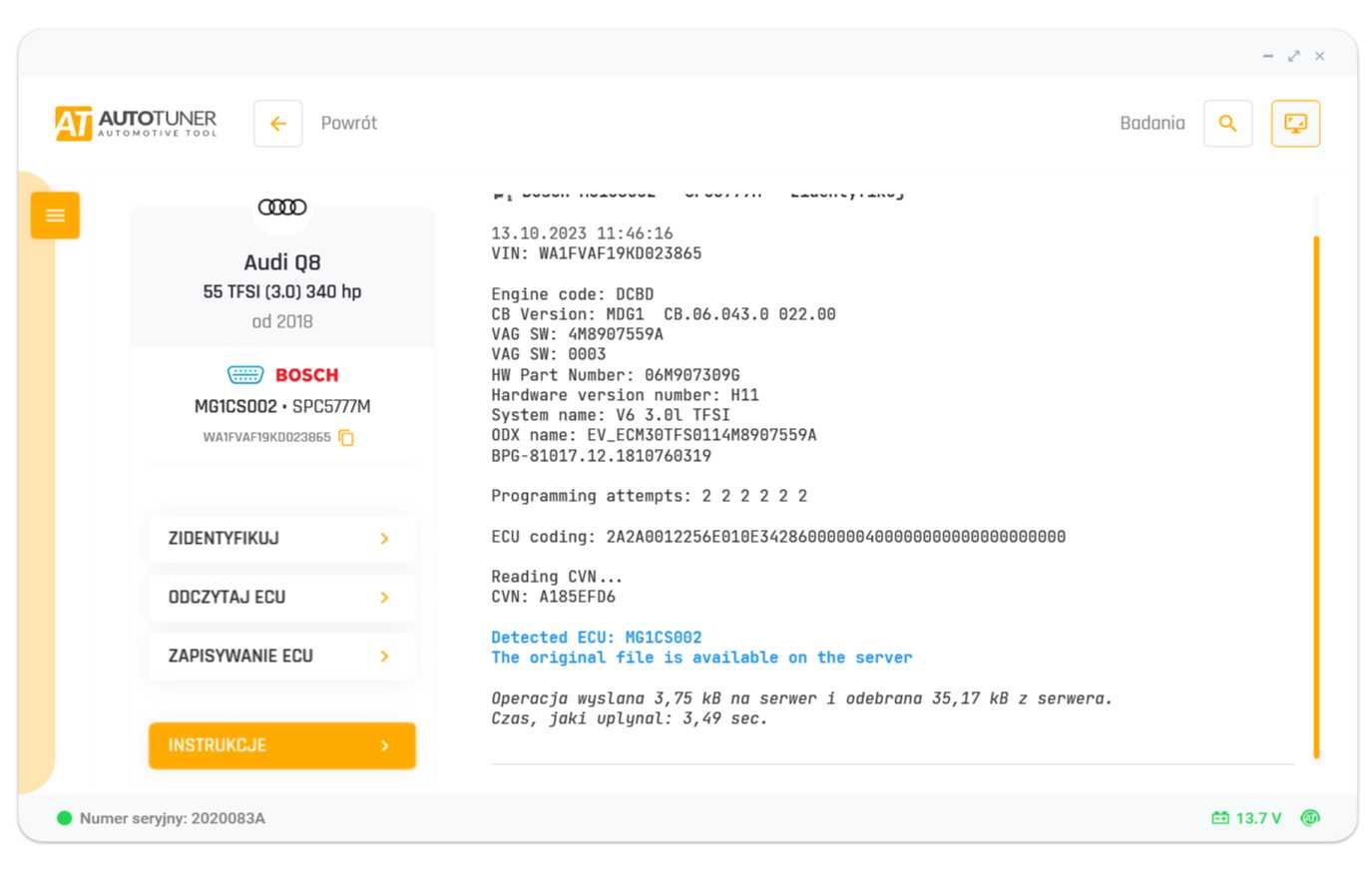Viewport: 1372px width, 873px height.
Task: Minimize the AutoTuner window
Action: [1268, 57]
